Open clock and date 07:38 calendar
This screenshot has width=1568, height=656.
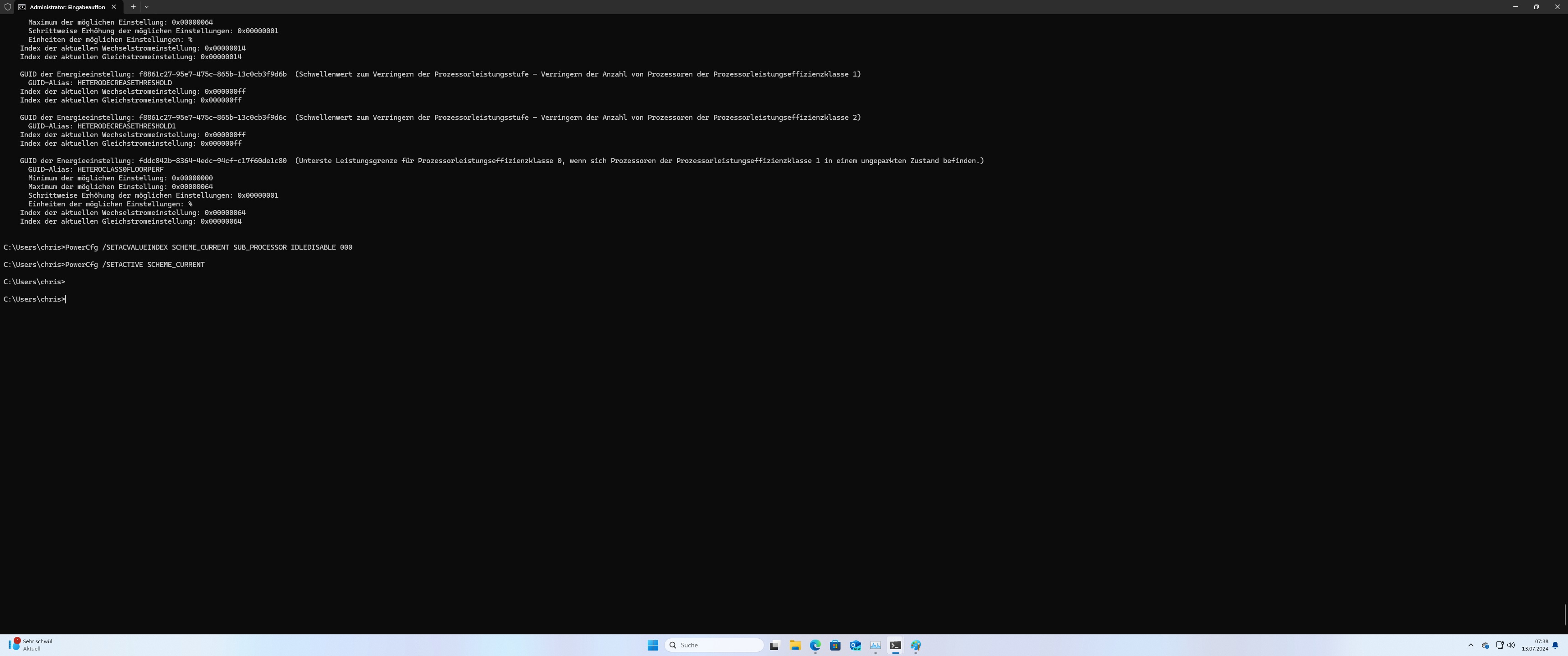[x=1535, y=645]
